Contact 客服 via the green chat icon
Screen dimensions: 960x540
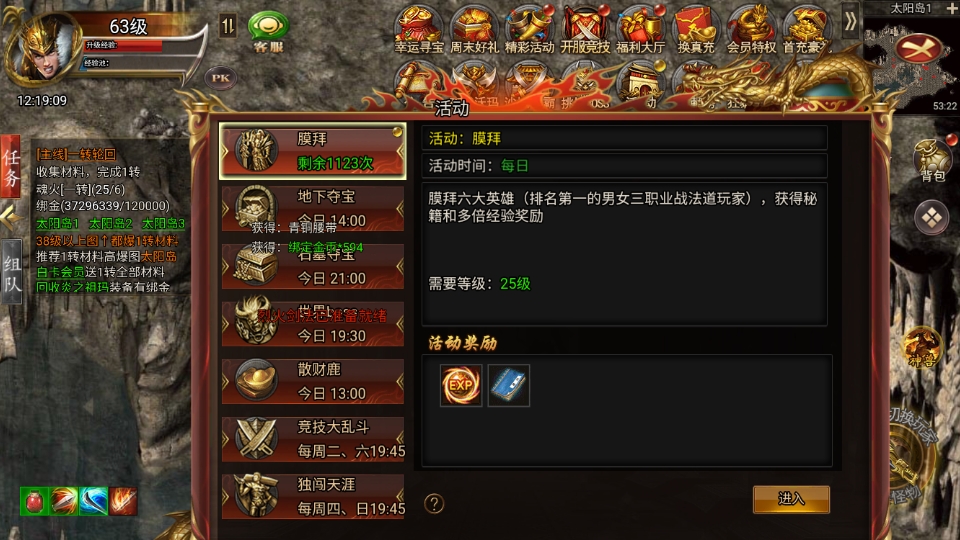(x=268, y=31)
